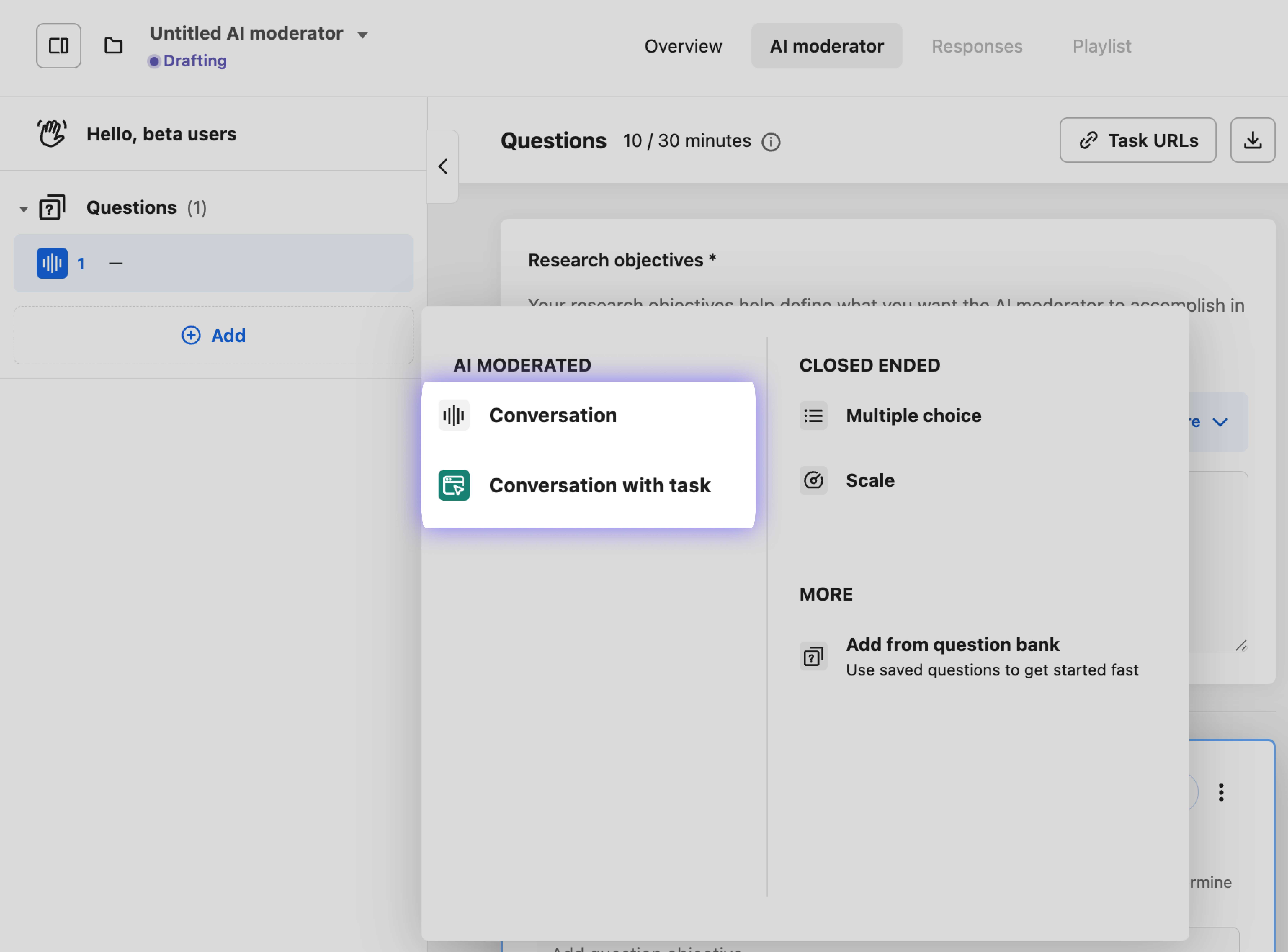This screenshot has height=952, width=1288.
Task: Switch to the Overview tab
Action: point(683,46)
